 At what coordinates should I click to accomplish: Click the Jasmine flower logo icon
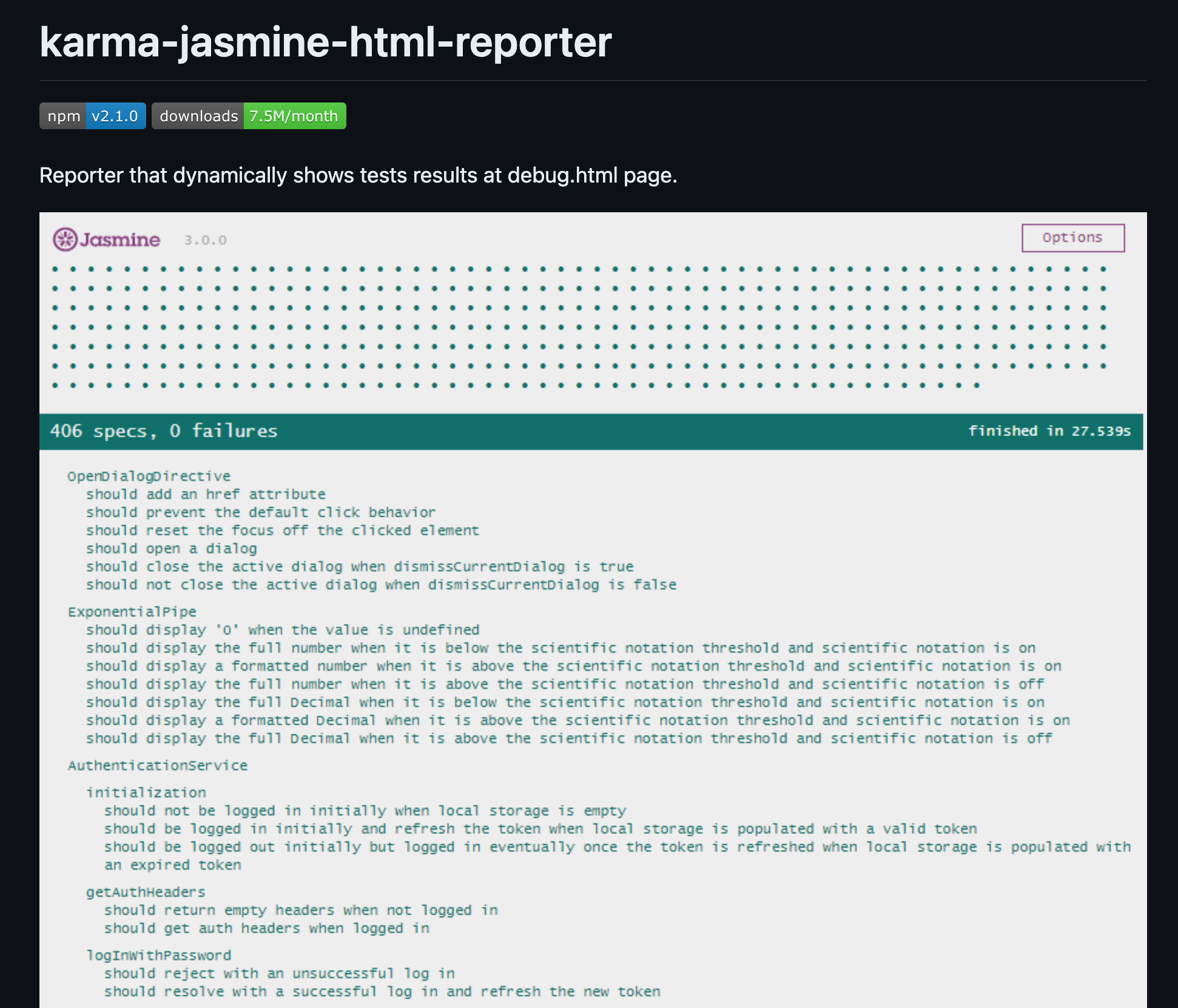click(x=66, y=239)
